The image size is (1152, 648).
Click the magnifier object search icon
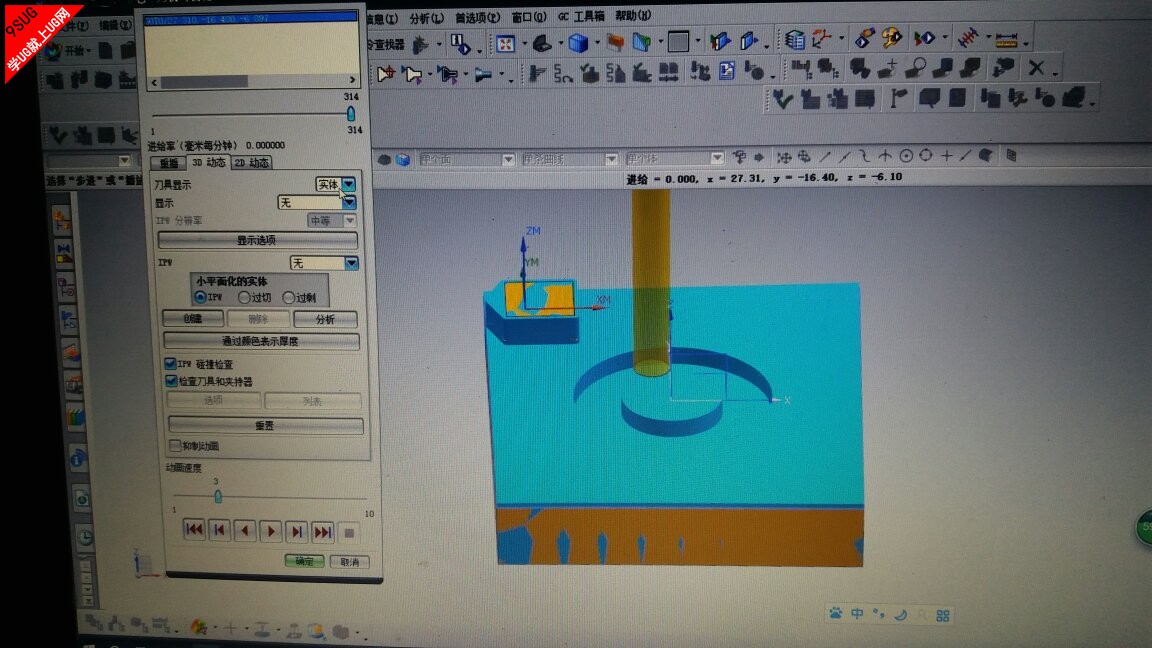915,68
